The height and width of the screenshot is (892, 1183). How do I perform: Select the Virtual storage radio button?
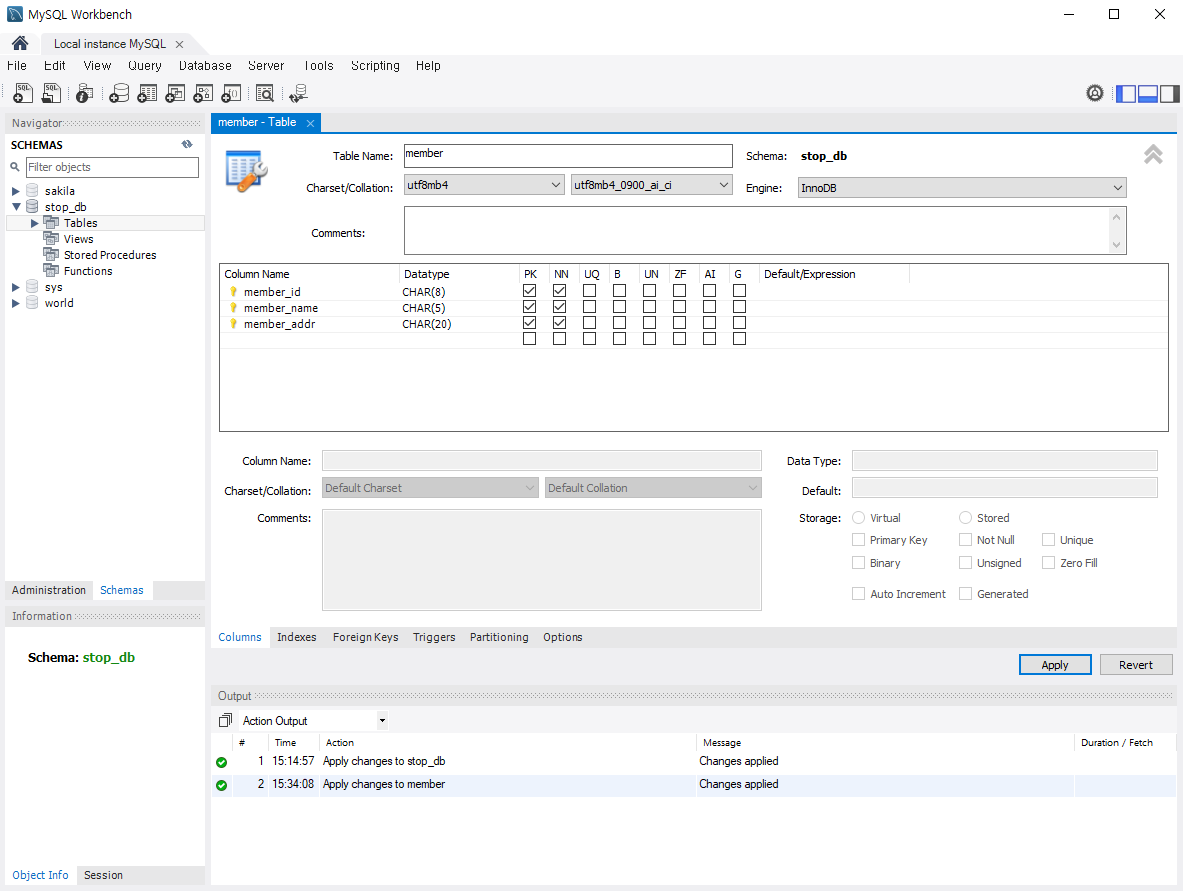pyautogui.click(x=859, y=518)
